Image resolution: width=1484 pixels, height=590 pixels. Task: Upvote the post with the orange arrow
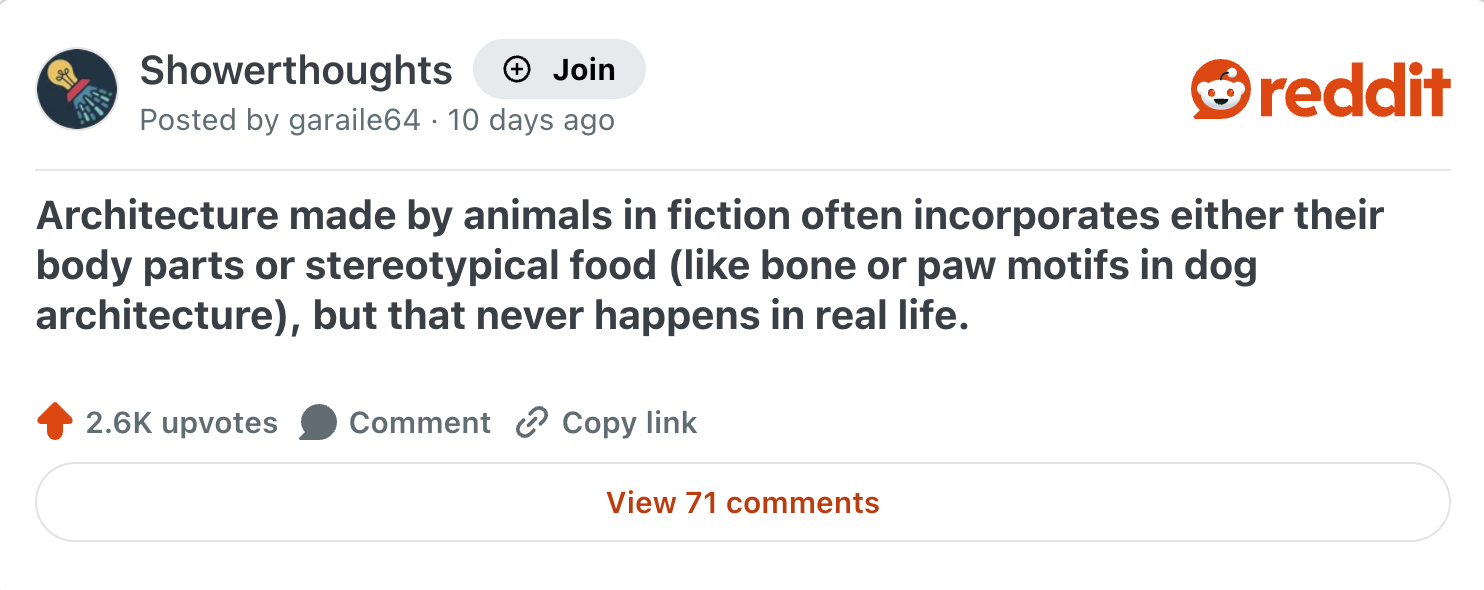point(55,422)
